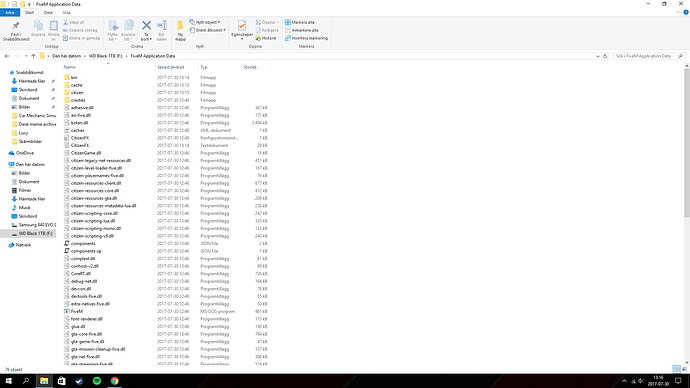Click Klipp ut scissors icon
The image size is (690, 388).
[x=66, y=22]
